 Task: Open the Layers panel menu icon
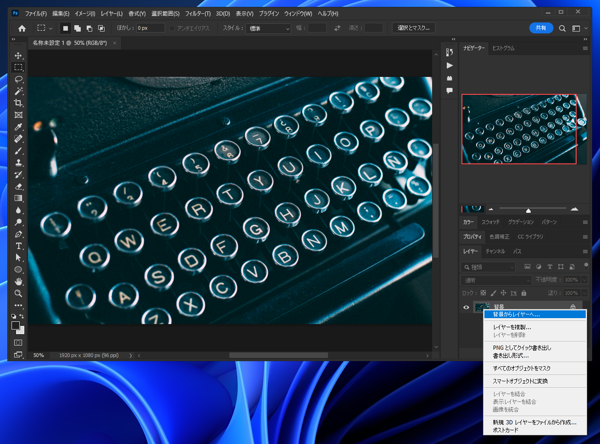click(585, 251)
